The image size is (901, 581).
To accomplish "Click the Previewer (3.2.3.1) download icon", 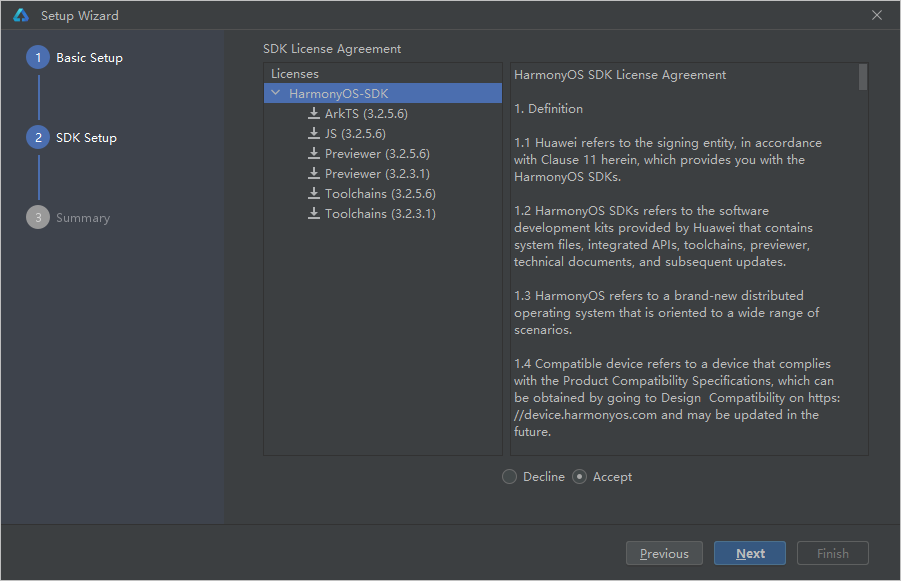I will (314, 173).
